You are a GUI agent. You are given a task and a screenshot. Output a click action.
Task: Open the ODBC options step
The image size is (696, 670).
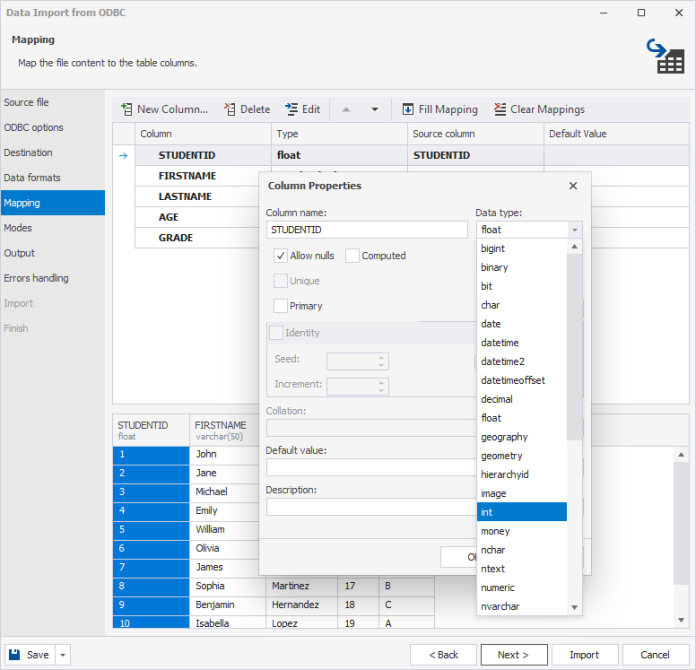[x=33, y=128]
